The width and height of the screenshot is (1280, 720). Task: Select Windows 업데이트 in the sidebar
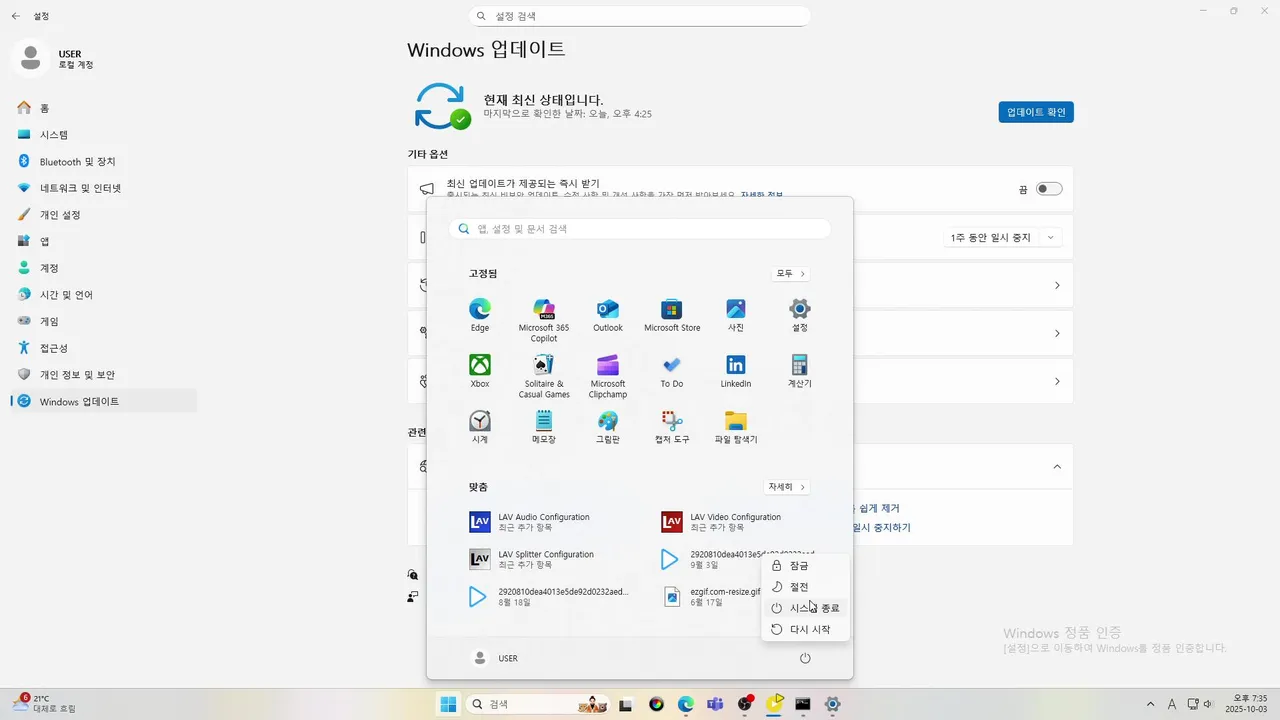click(x=104, y=401)
